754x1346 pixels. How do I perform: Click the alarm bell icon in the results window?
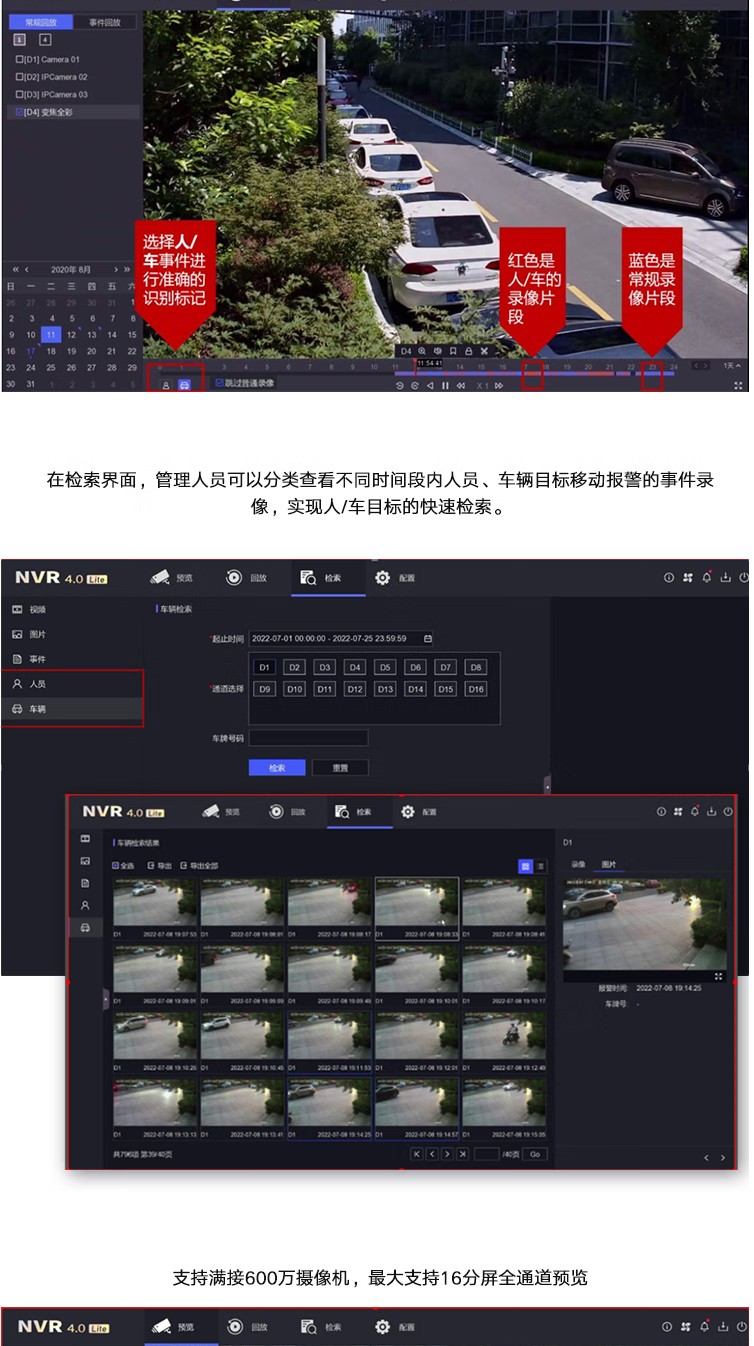coord(694,811)
